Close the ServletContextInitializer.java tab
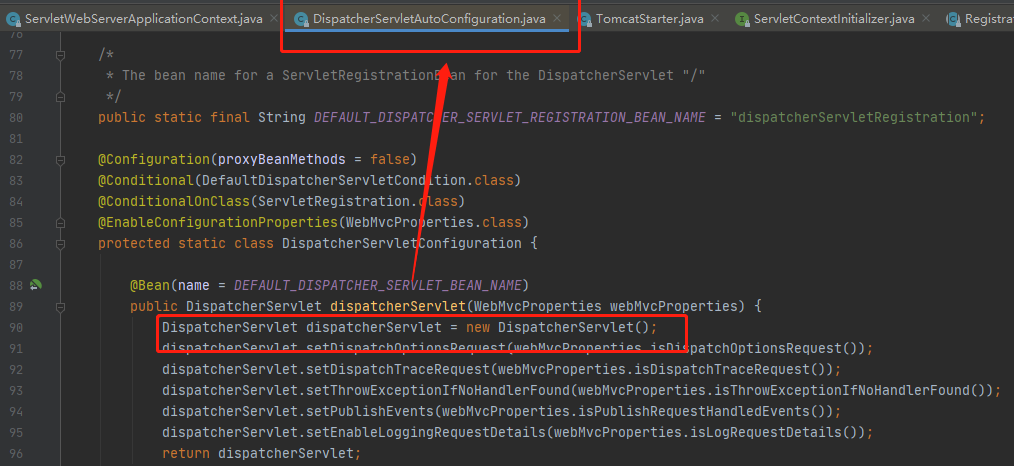 tap(926, 19)
